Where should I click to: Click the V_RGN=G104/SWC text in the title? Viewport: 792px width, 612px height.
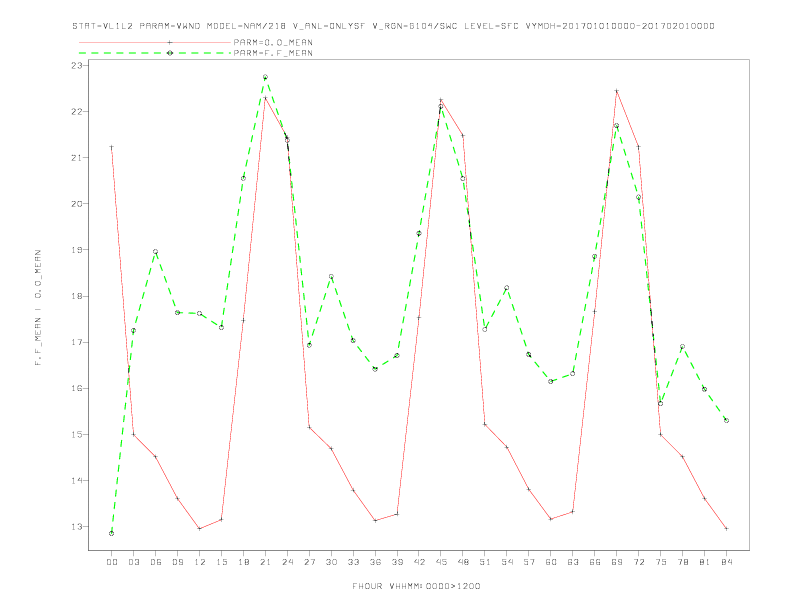tap(415, 26)
